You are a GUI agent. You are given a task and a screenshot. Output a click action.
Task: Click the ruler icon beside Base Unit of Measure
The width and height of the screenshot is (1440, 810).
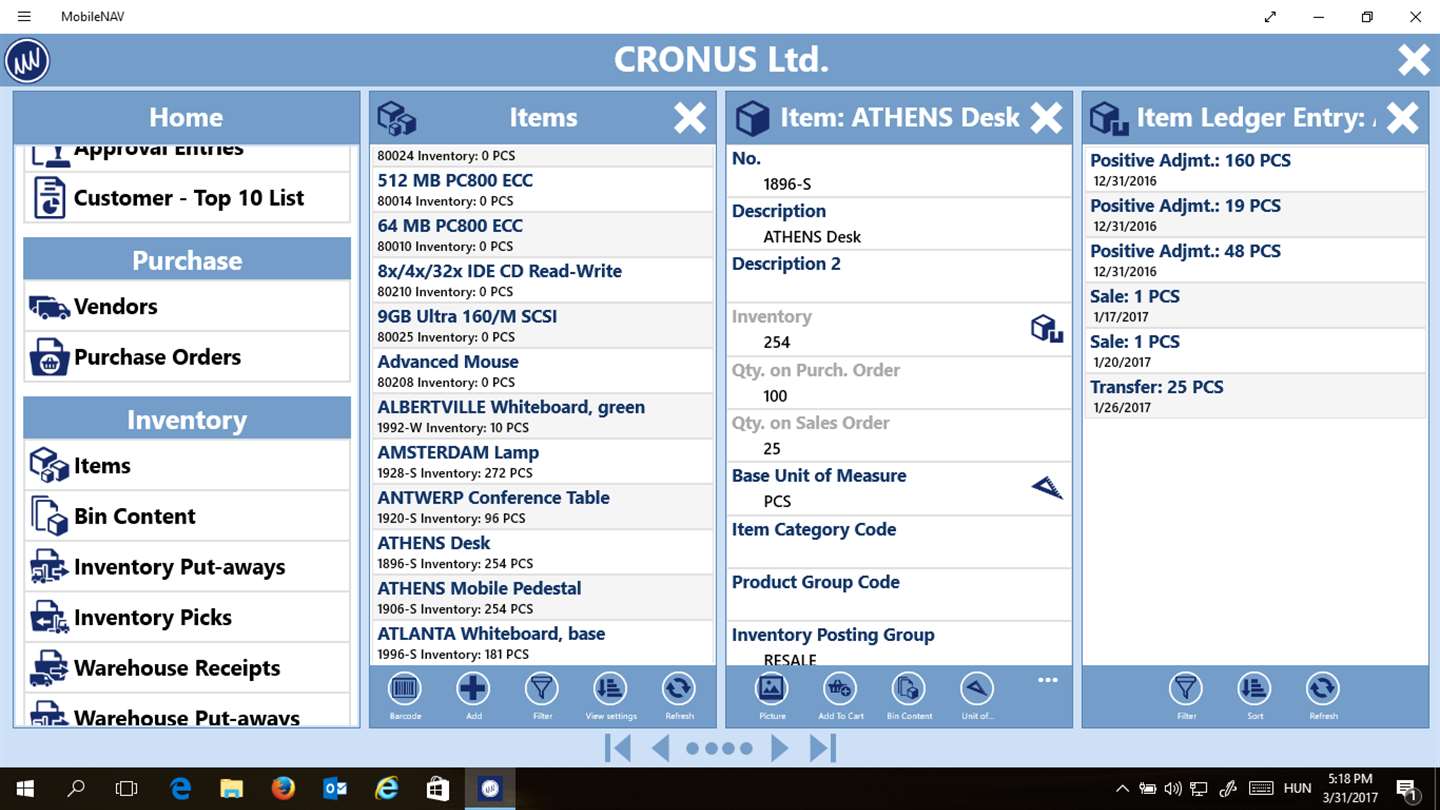(1046, 487)
